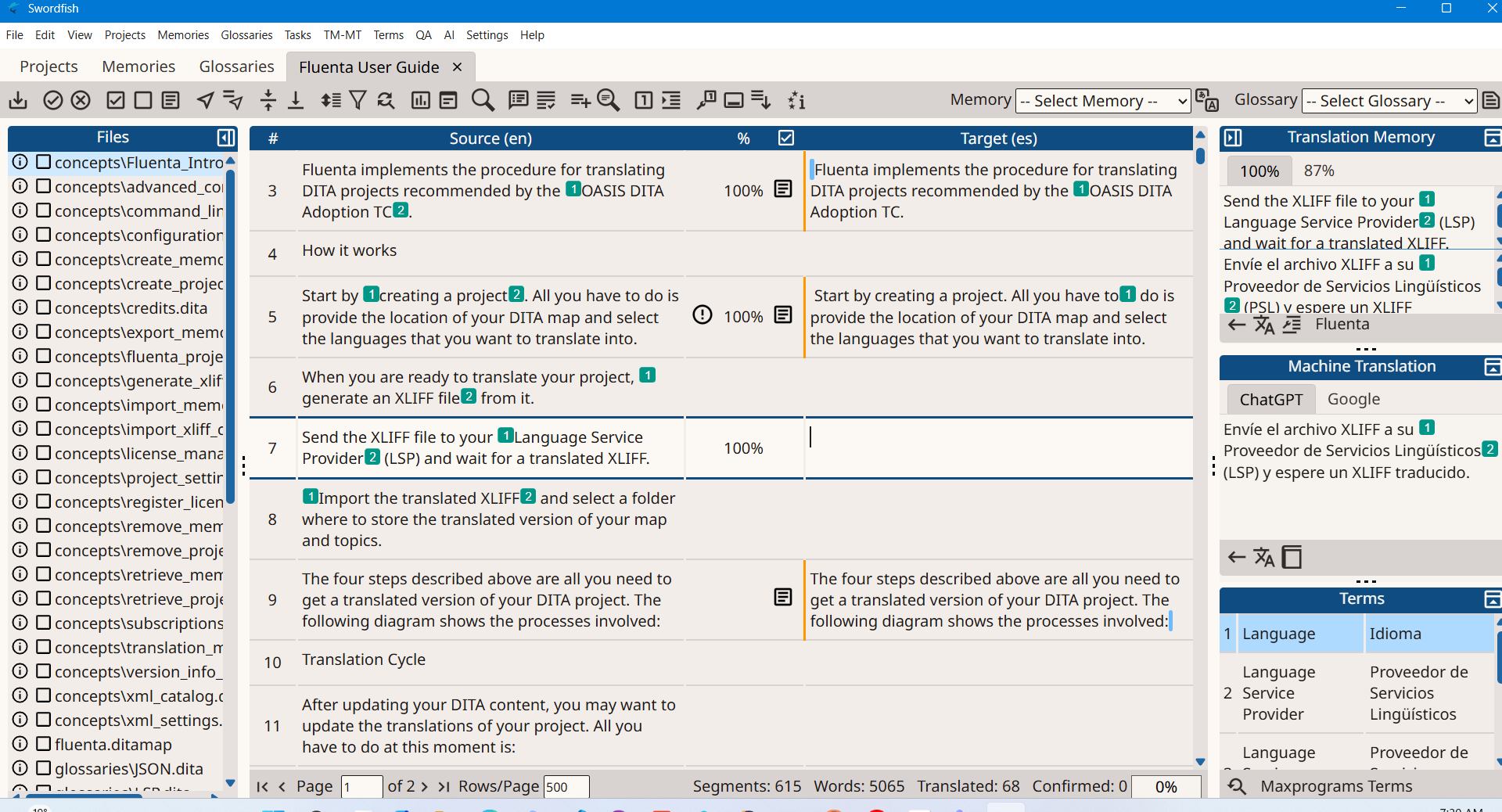
Task: Check the concepts\credits.dita checkbox
Action: pos(44,307)
